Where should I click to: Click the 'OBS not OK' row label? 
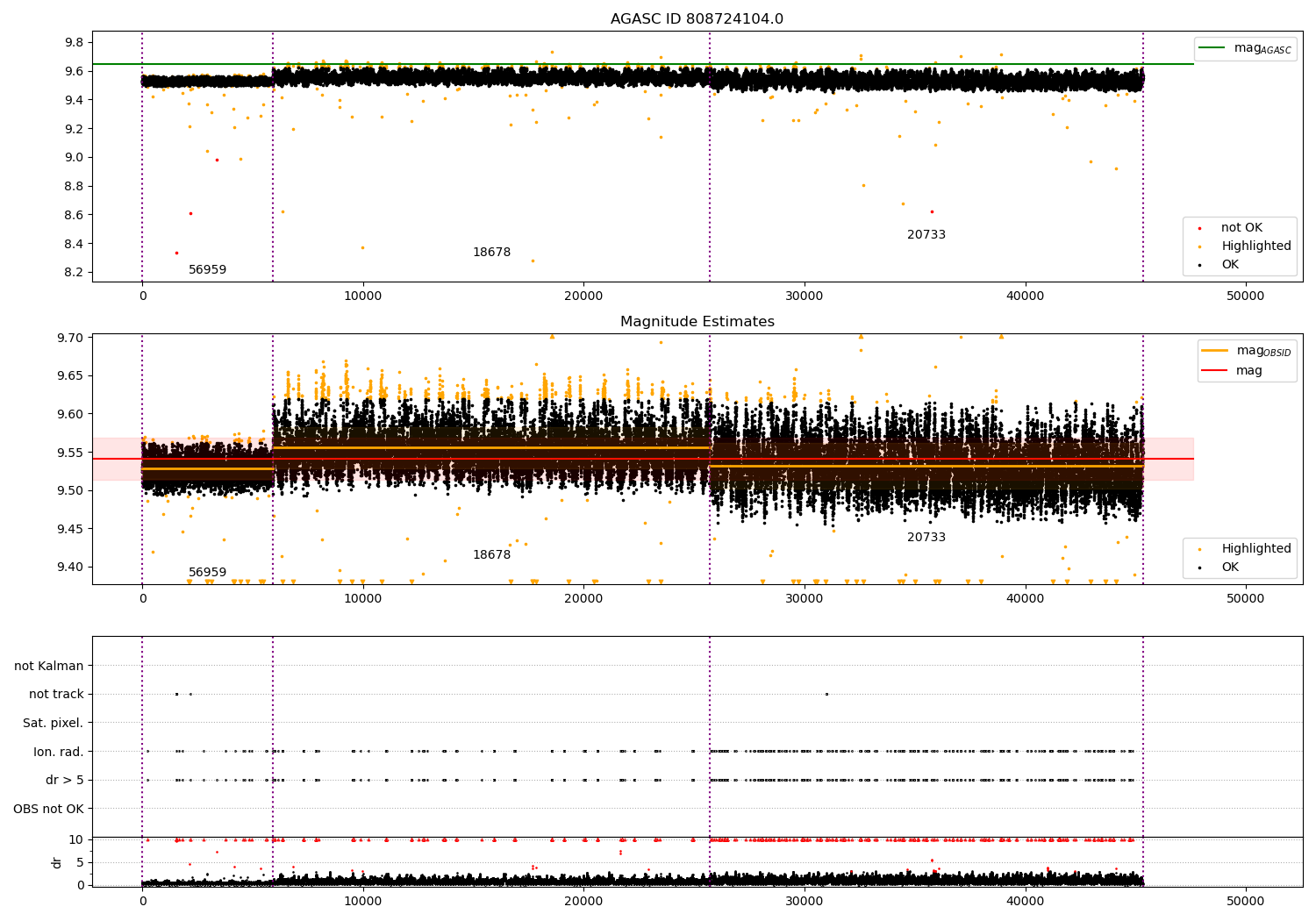point(48,810)
